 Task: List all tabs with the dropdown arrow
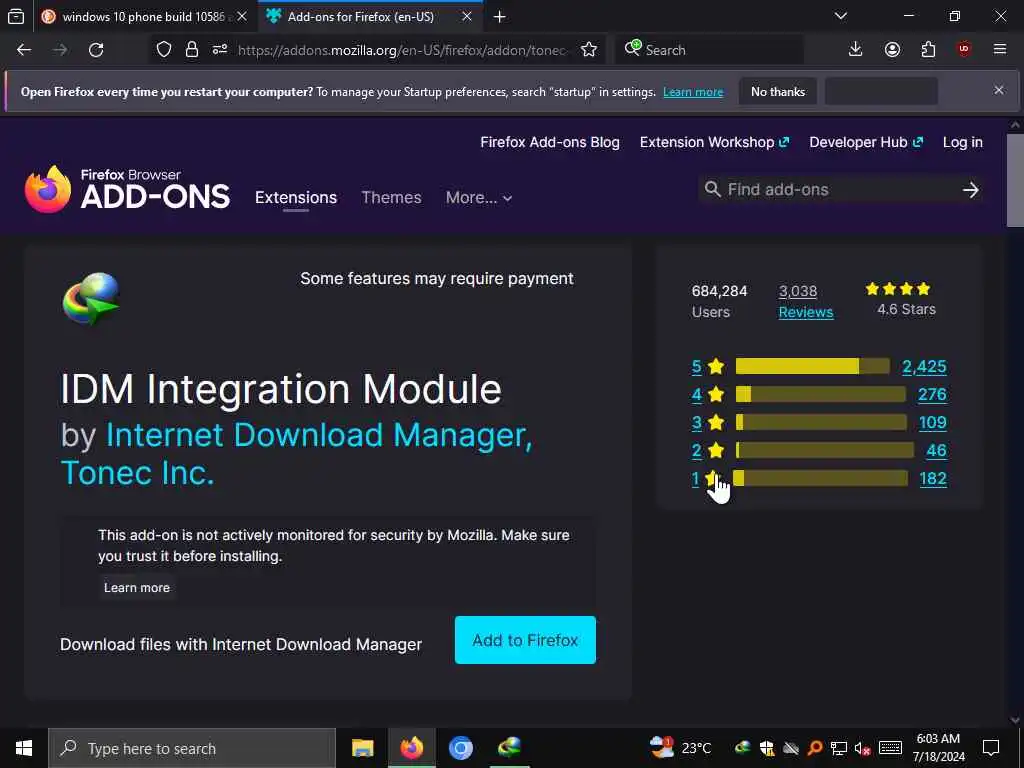point(840,16)
